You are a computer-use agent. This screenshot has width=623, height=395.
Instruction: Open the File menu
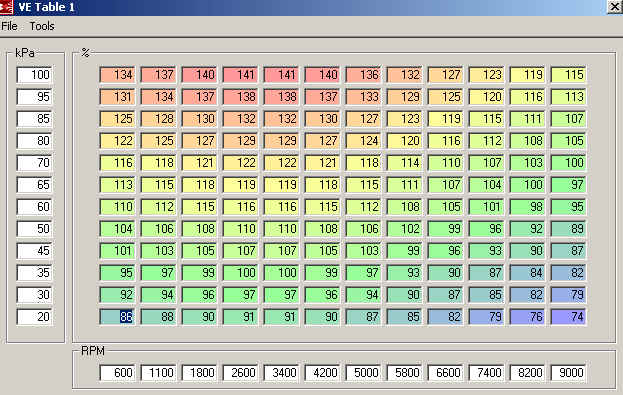pyautogui.click(x=9, y=26)
